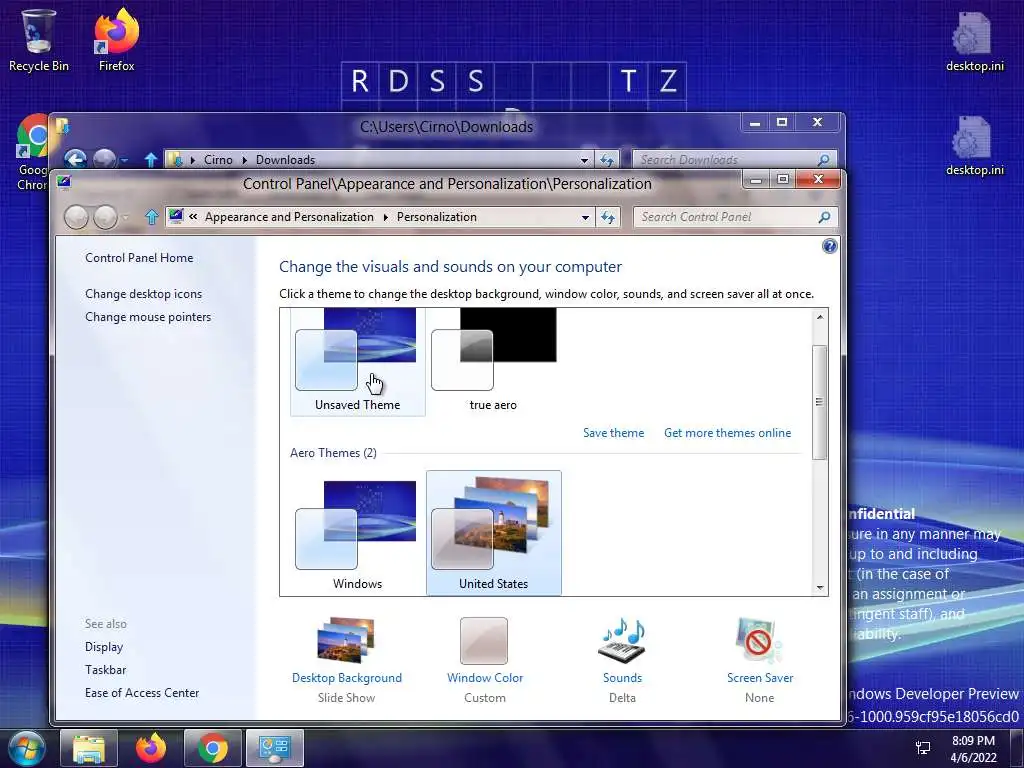Open Ease of Access Center
Viewport: 1024px width, 768px height.
click(x=142, y=693)
